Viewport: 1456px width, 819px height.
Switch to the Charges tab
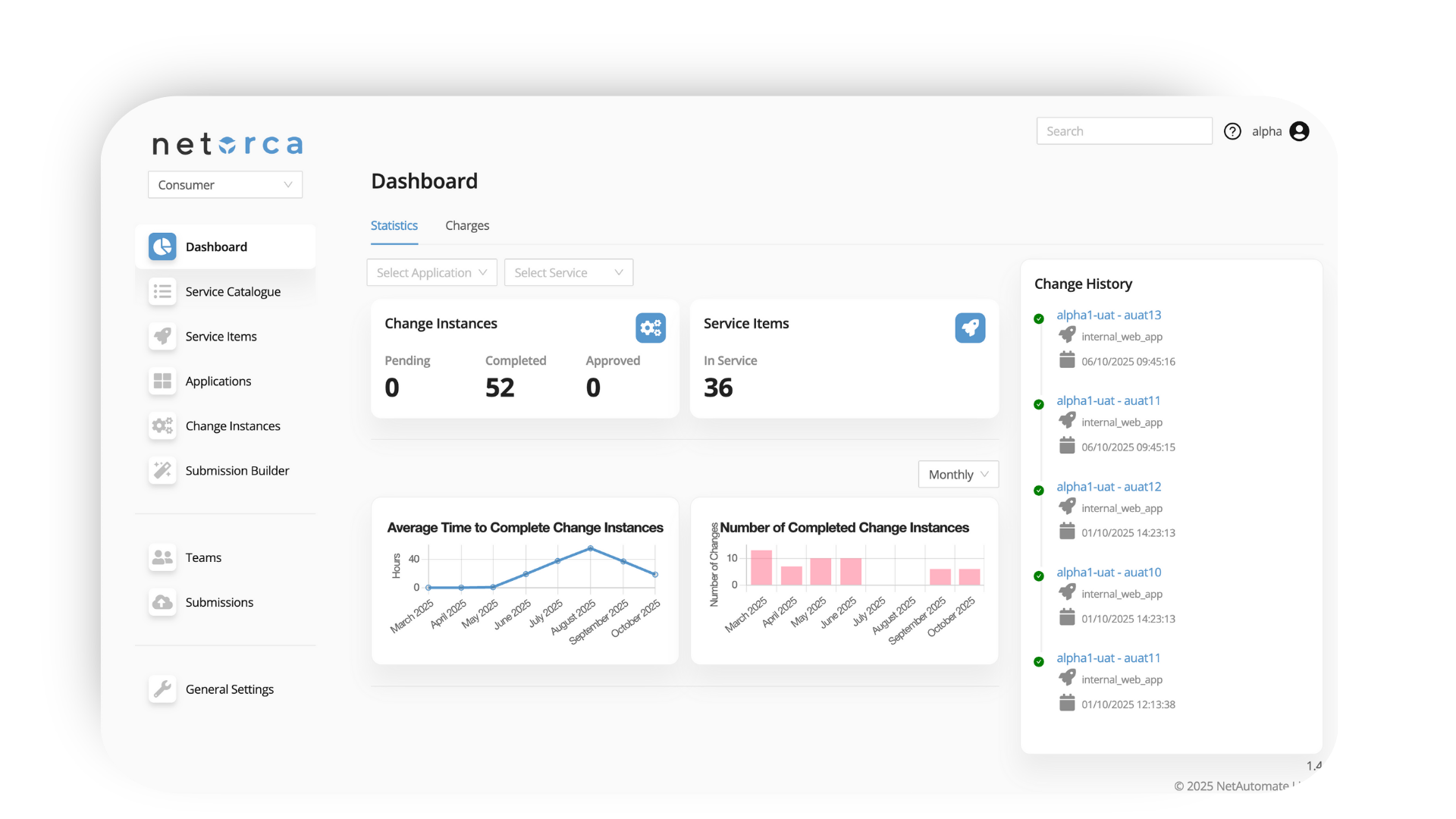(466, 226)
